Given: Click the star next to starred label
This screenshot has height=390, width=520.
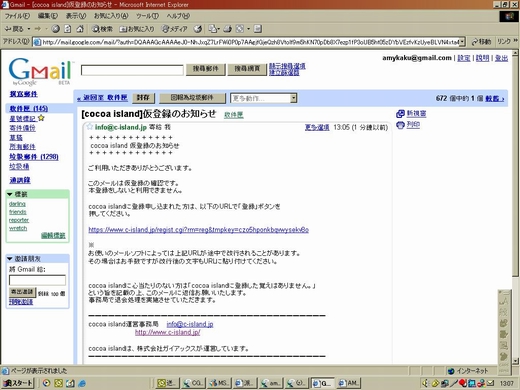Looking at the screenshot, I should (x=41, y=118).
